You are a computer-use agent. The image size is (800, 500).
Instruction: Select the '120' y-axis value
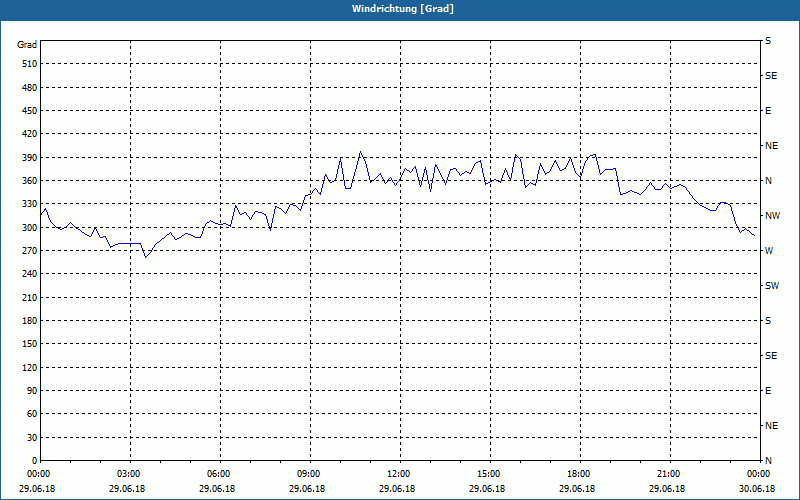click(x=30, y=367)
